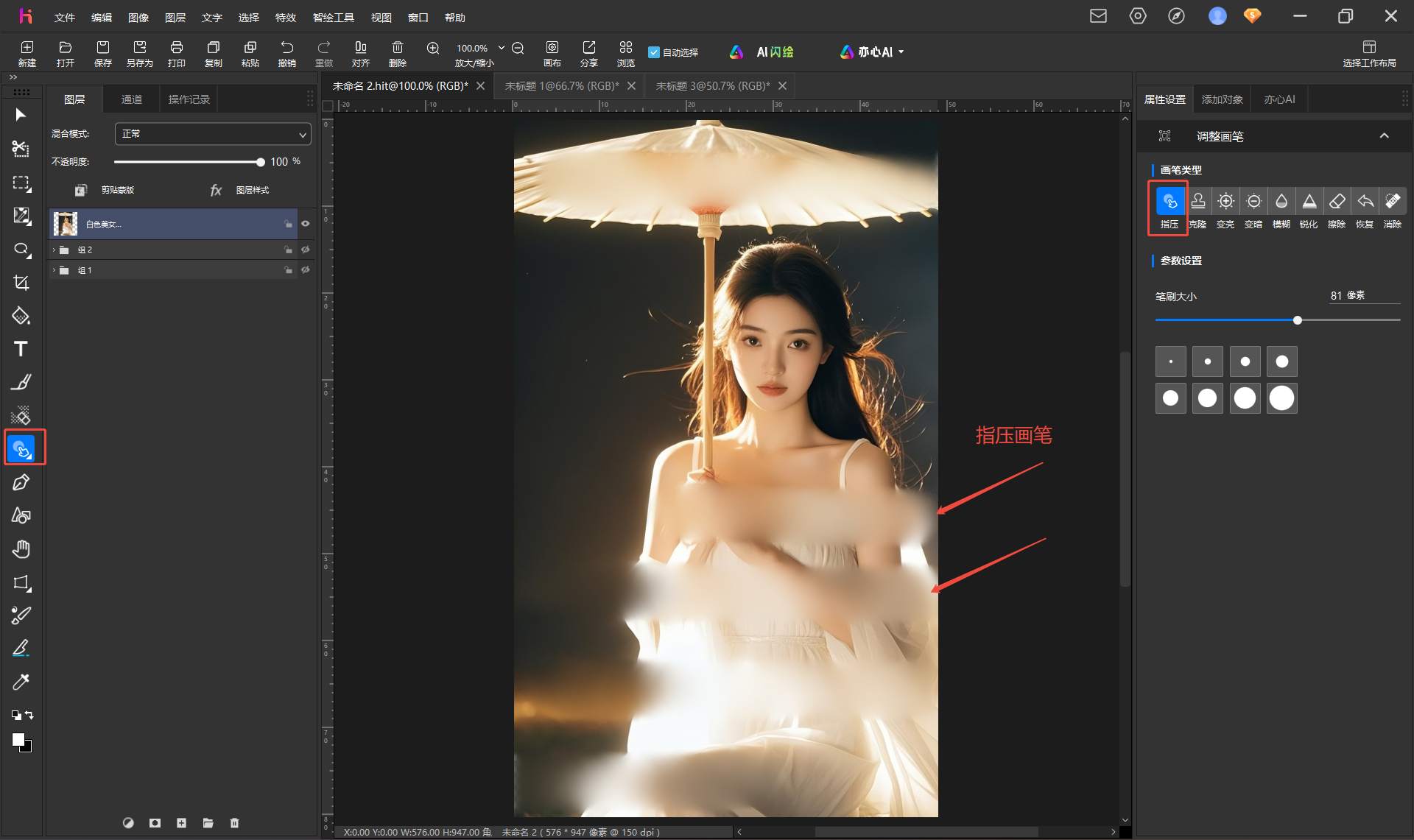Show the 组 2 group layer
1414x840 pixels.
pyautogui.click(x=305, y=250)
